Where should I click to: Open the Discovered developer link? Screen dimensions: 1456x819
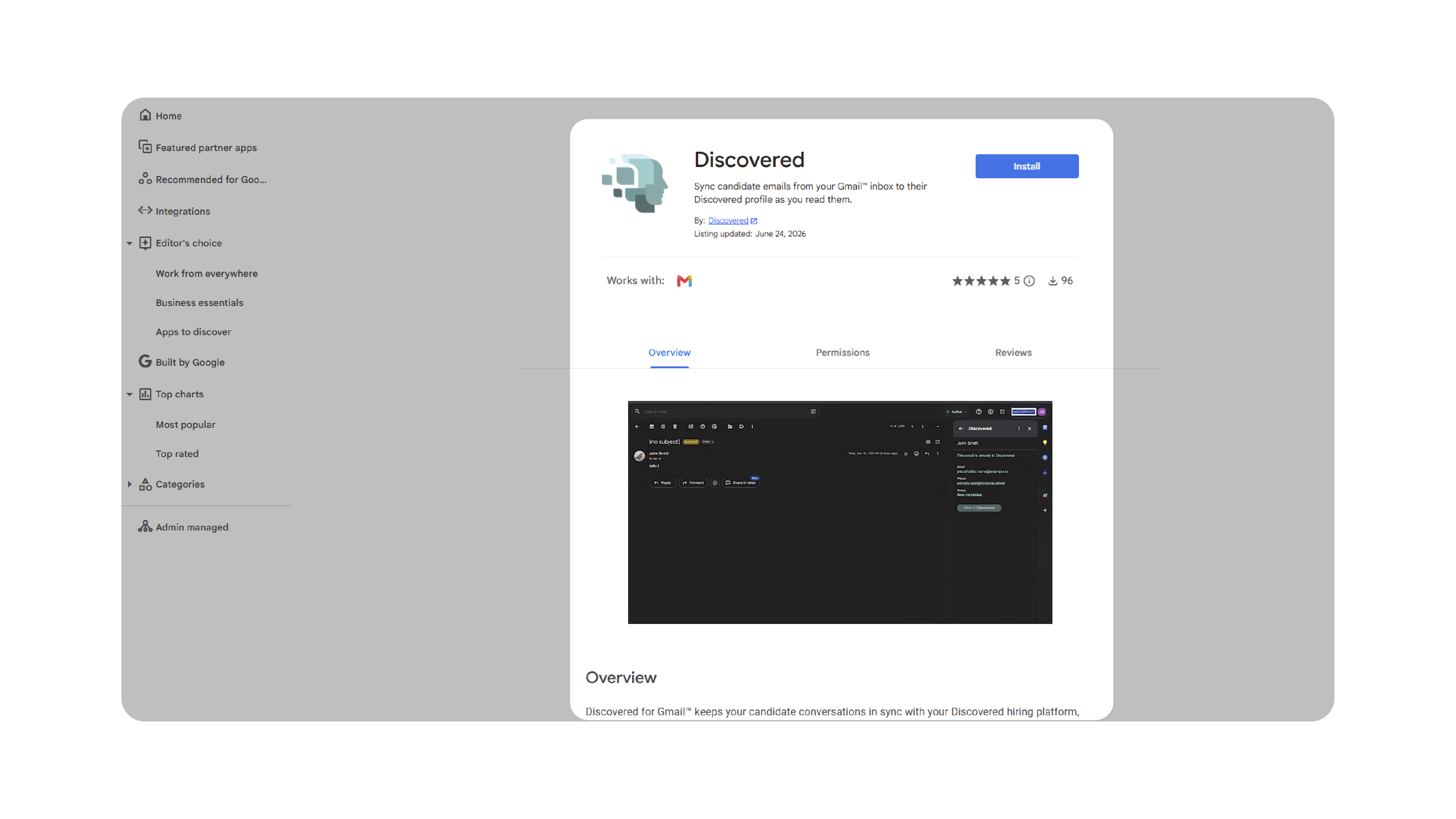(x=728, y=220)
